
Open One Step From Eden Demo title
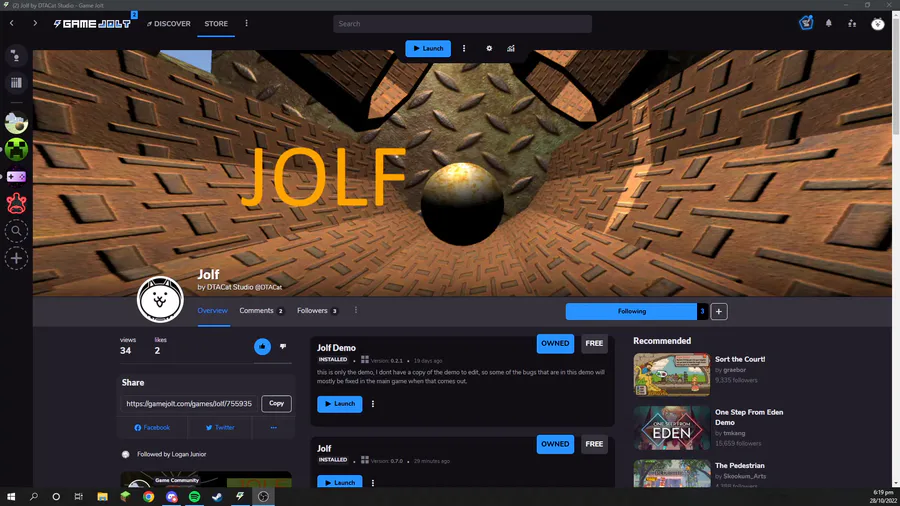(x=749, y=417)
